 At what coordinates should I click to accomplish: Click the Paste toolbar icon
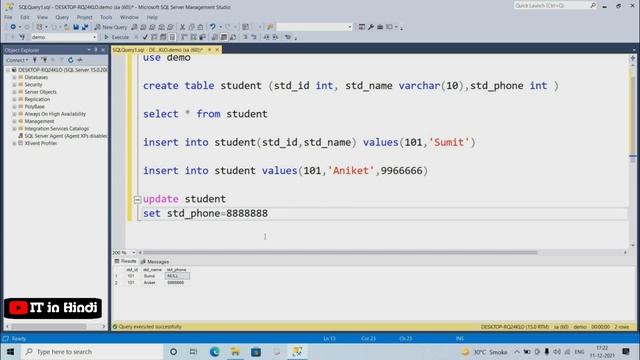pyautogui.click(x=200, y=27)
